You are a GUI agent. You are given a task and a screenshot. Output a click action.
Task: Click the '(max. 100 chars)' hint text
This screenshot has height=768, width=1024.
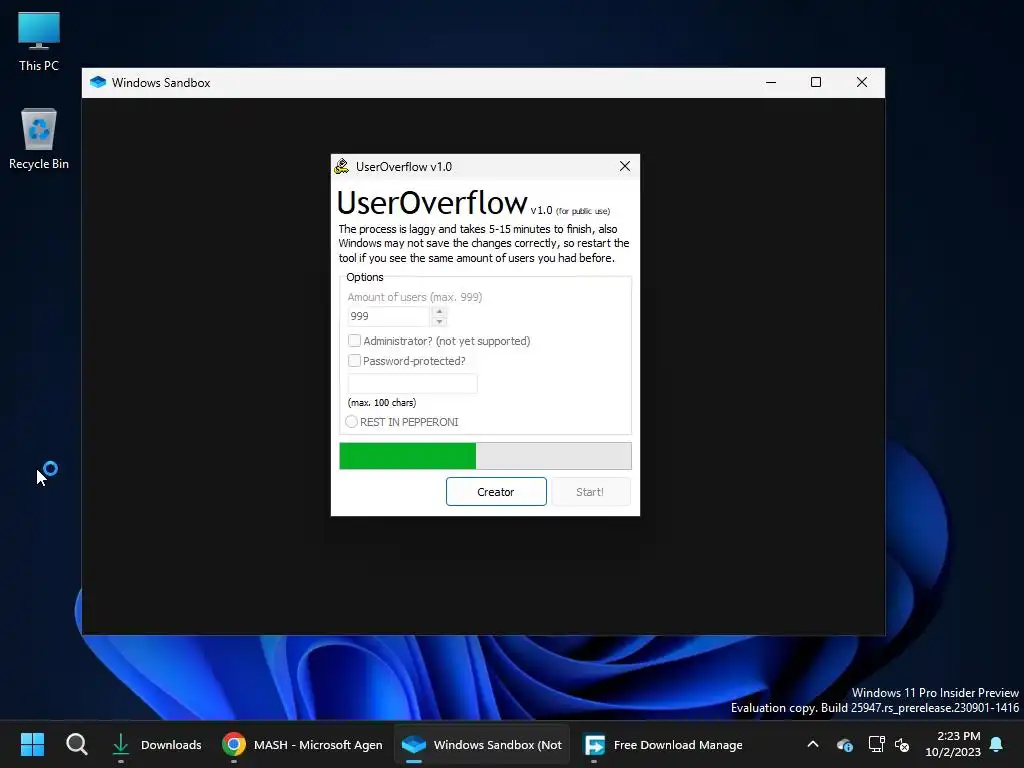[382, 402]
